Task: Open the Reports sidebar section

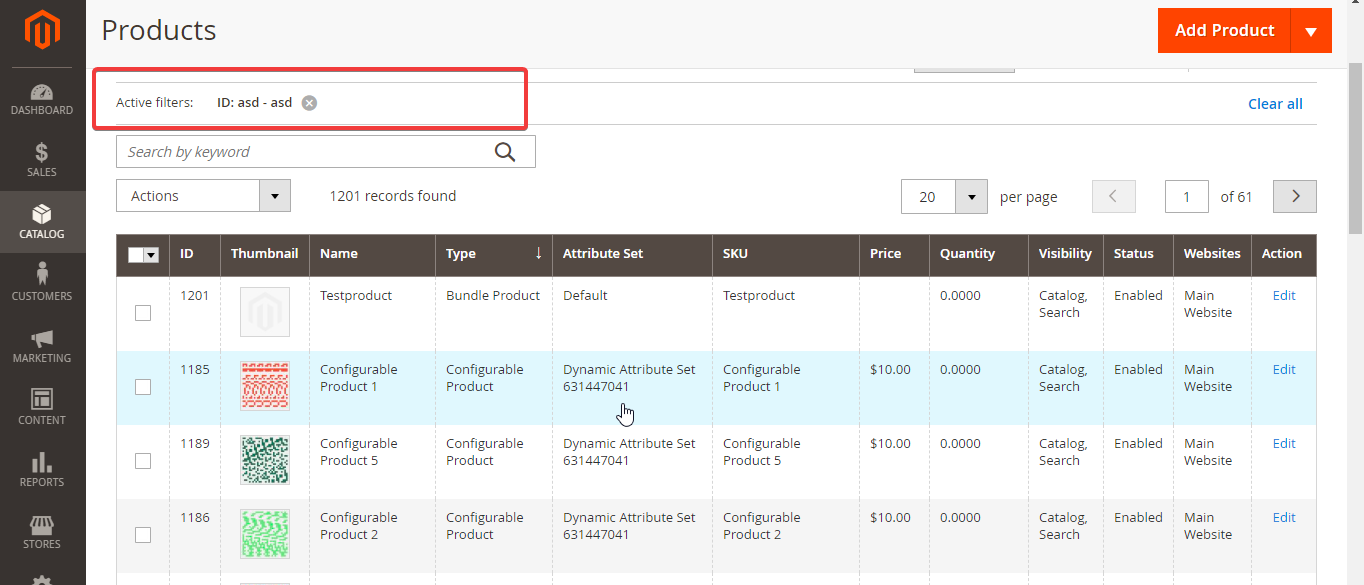Action: 41,468
